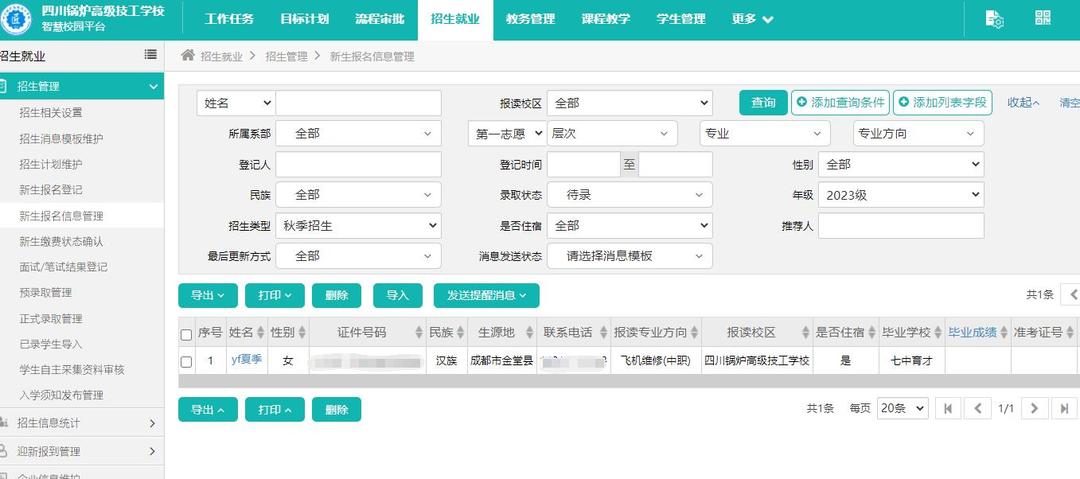
Task: Open the QR code icon in header
Action: click(x=1043, y=19)
